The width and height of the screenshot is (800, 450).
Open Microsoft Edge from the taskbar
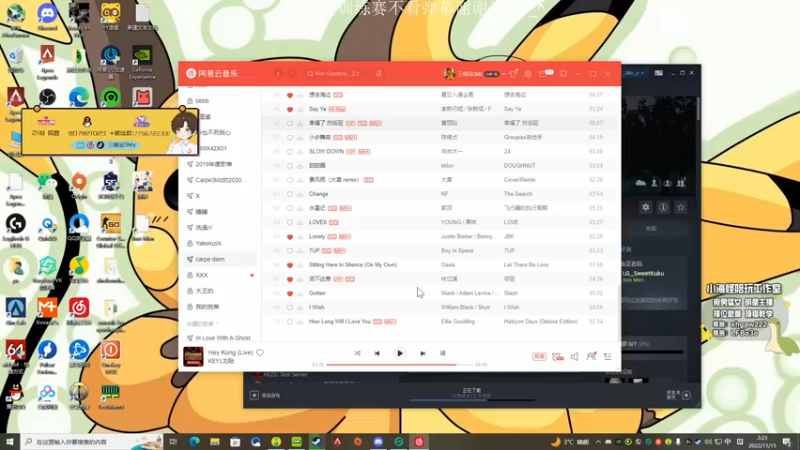(x=194, y=442)
